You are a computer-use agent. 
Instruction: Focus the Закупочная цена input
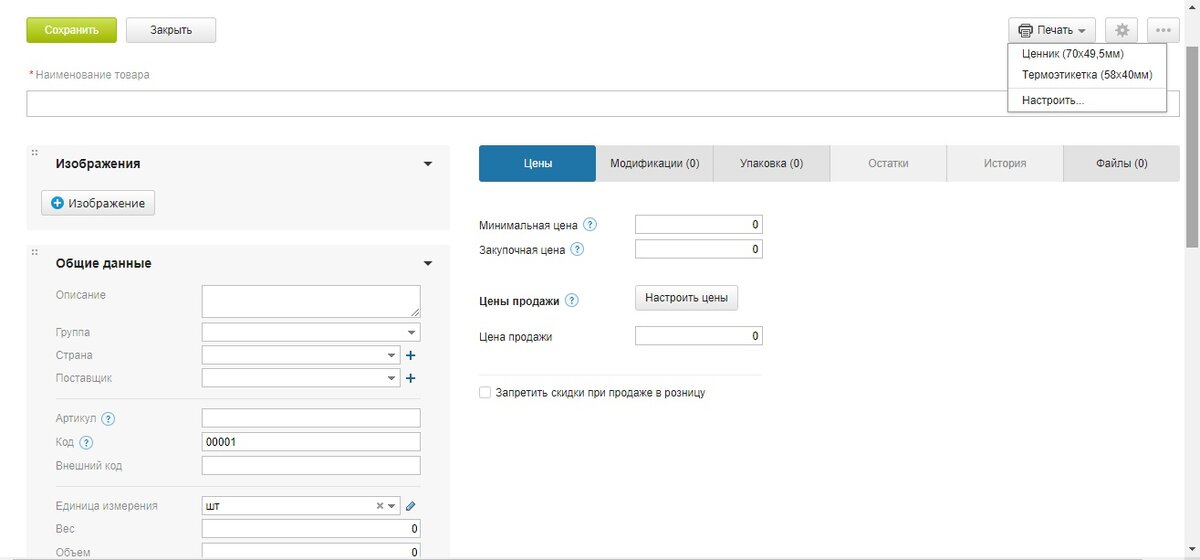tap(699, 249)
